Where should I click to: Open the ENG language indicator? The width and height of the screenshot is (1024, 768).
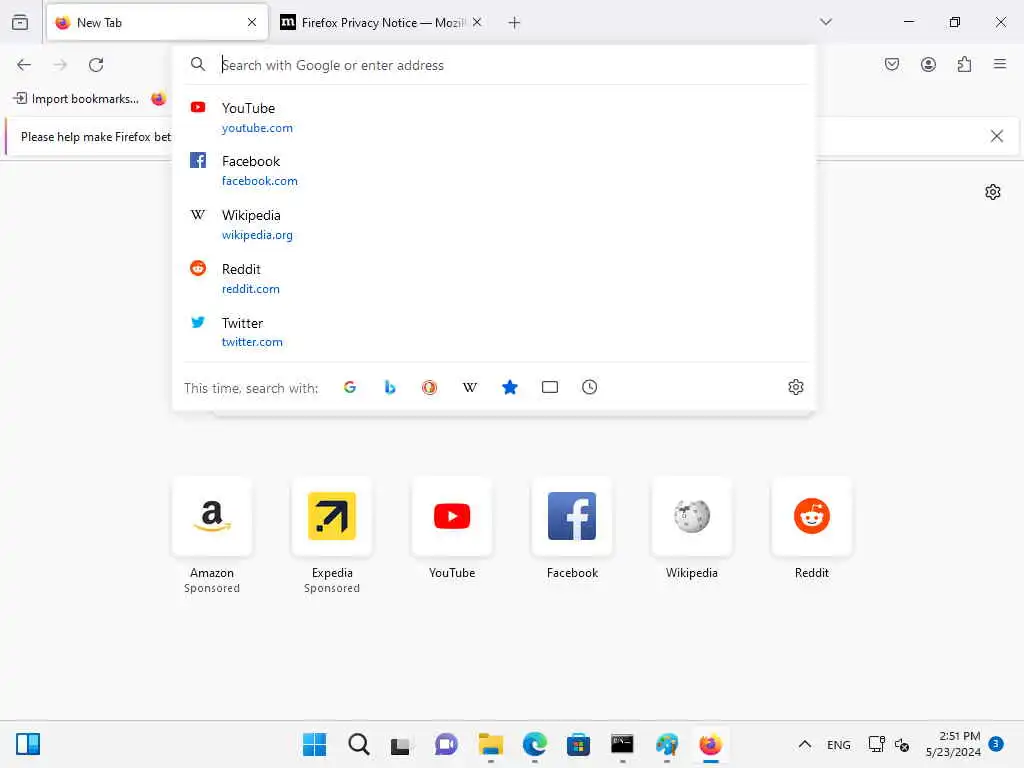coord(839,745)
